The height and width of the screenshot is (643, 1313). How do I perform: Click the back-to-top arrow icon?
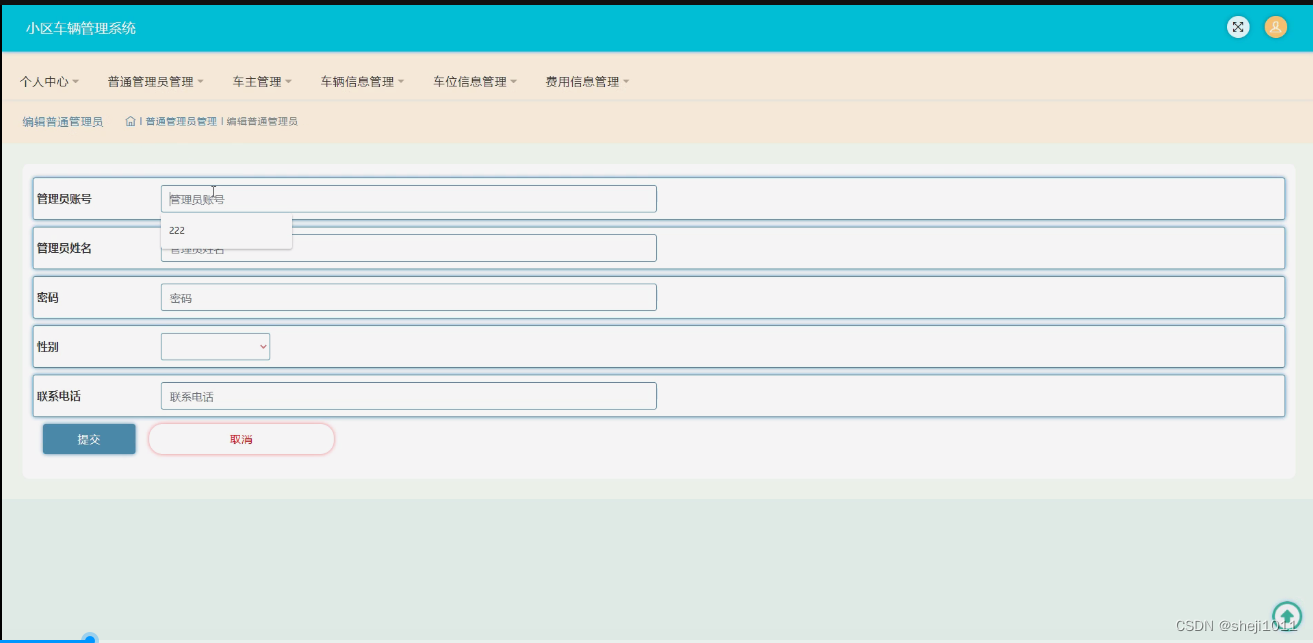[x=1287, y=616]
